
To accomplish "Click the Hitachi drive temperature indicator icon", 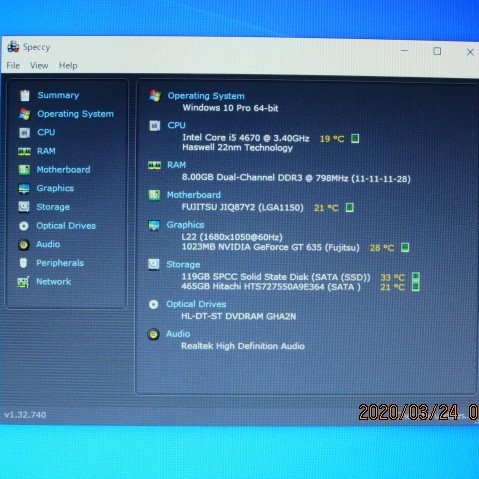I will click(415, 287).
